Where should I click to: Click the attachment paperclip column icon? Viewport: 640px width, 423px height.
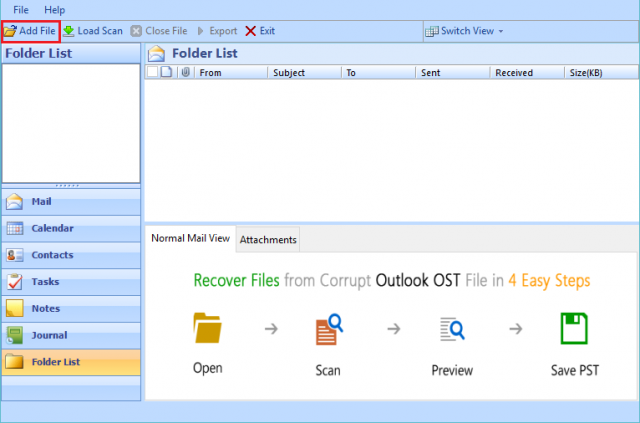186,72
